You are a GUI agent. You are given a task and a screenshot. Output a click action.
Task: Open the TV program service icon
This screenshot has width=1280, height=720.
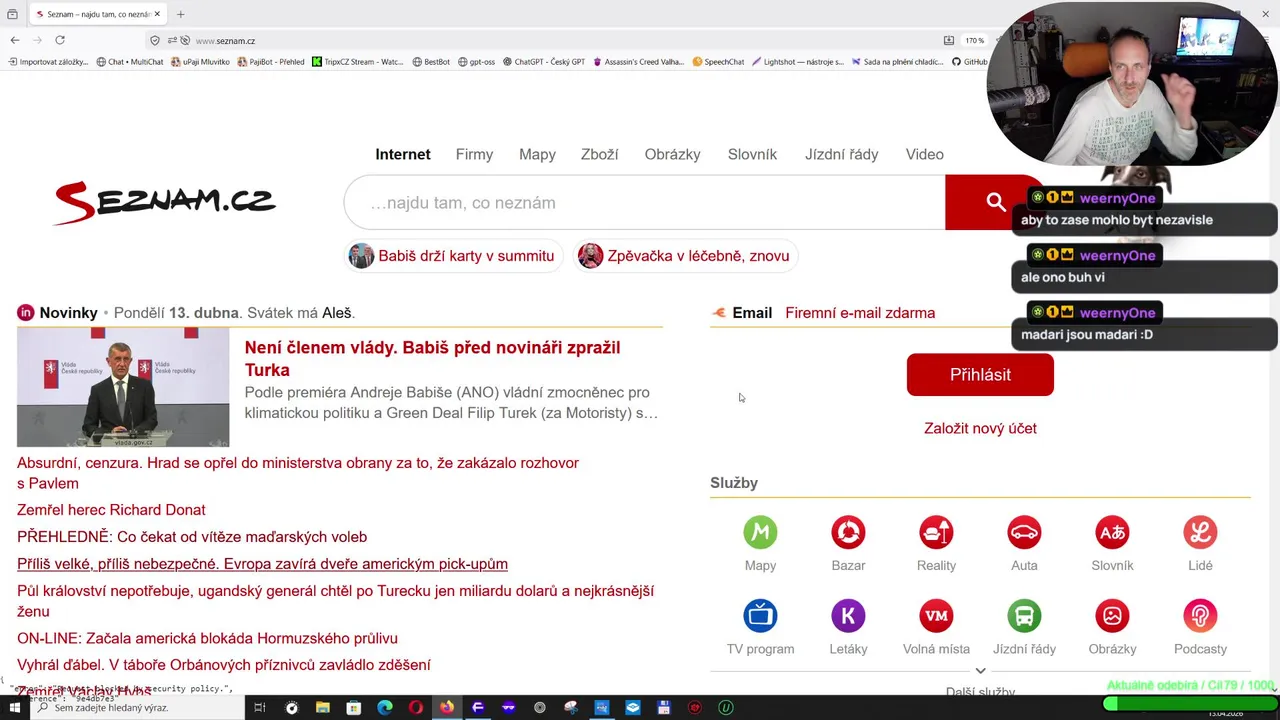760,616
